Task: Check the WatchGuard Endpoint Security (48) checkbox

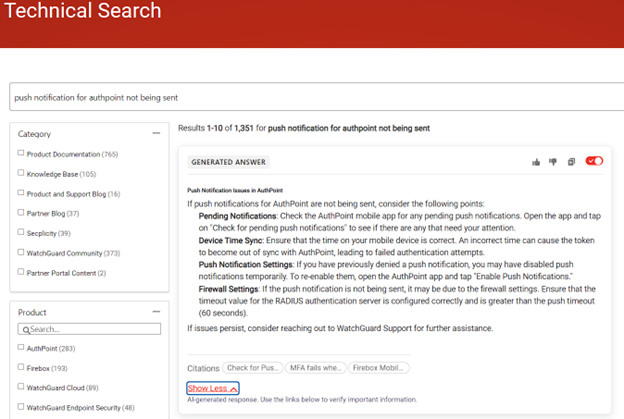Action: [21, 406]
